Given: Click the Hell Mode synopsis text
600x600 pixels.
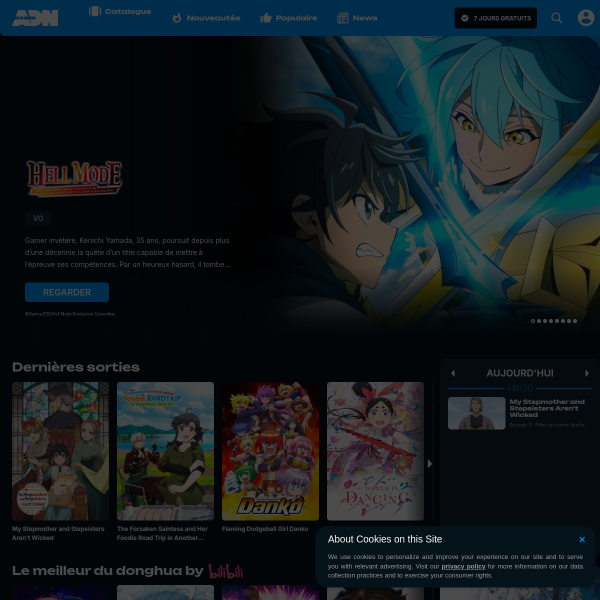Looking at the screenshot, I should 127,253.
